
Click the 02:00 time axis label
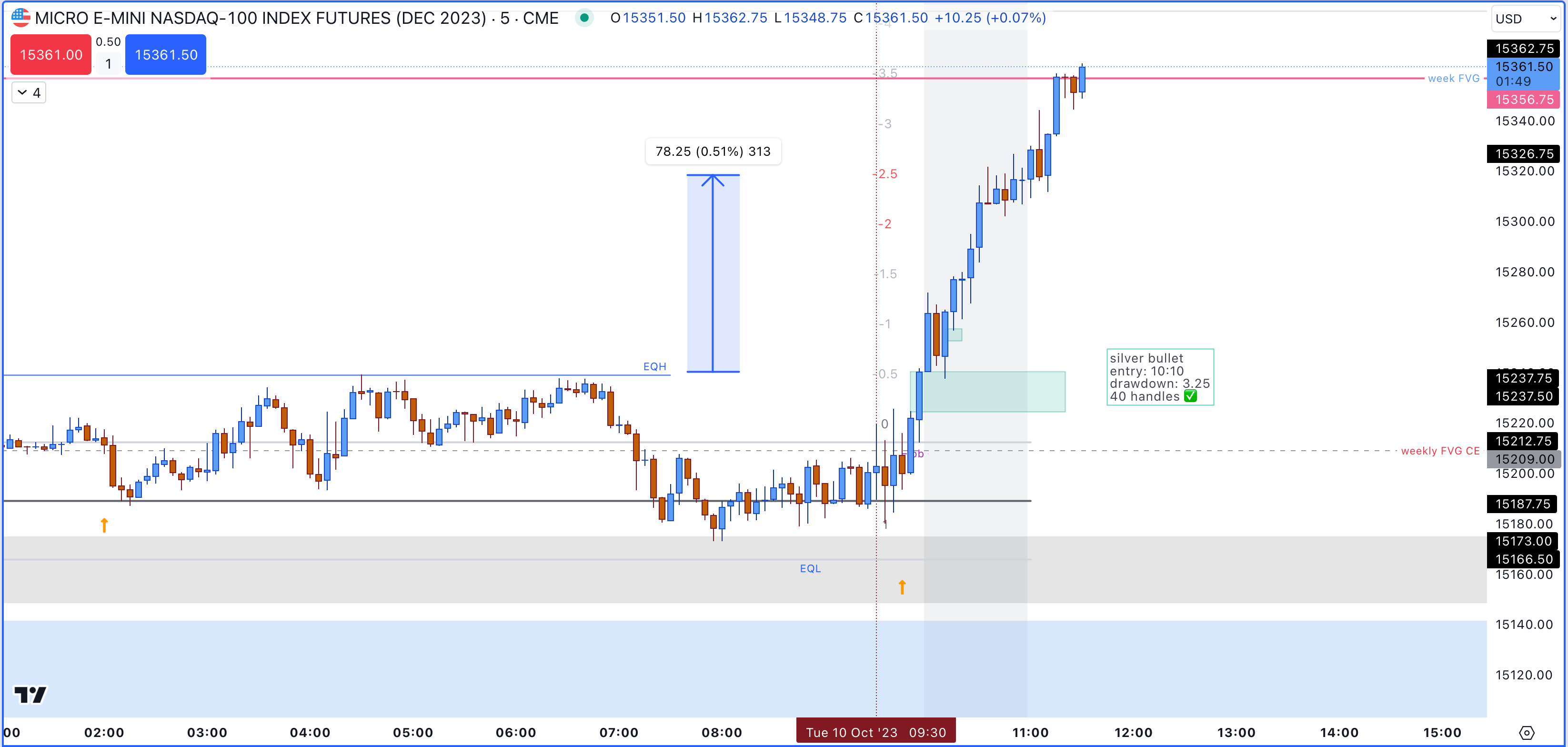click(104, 733)
